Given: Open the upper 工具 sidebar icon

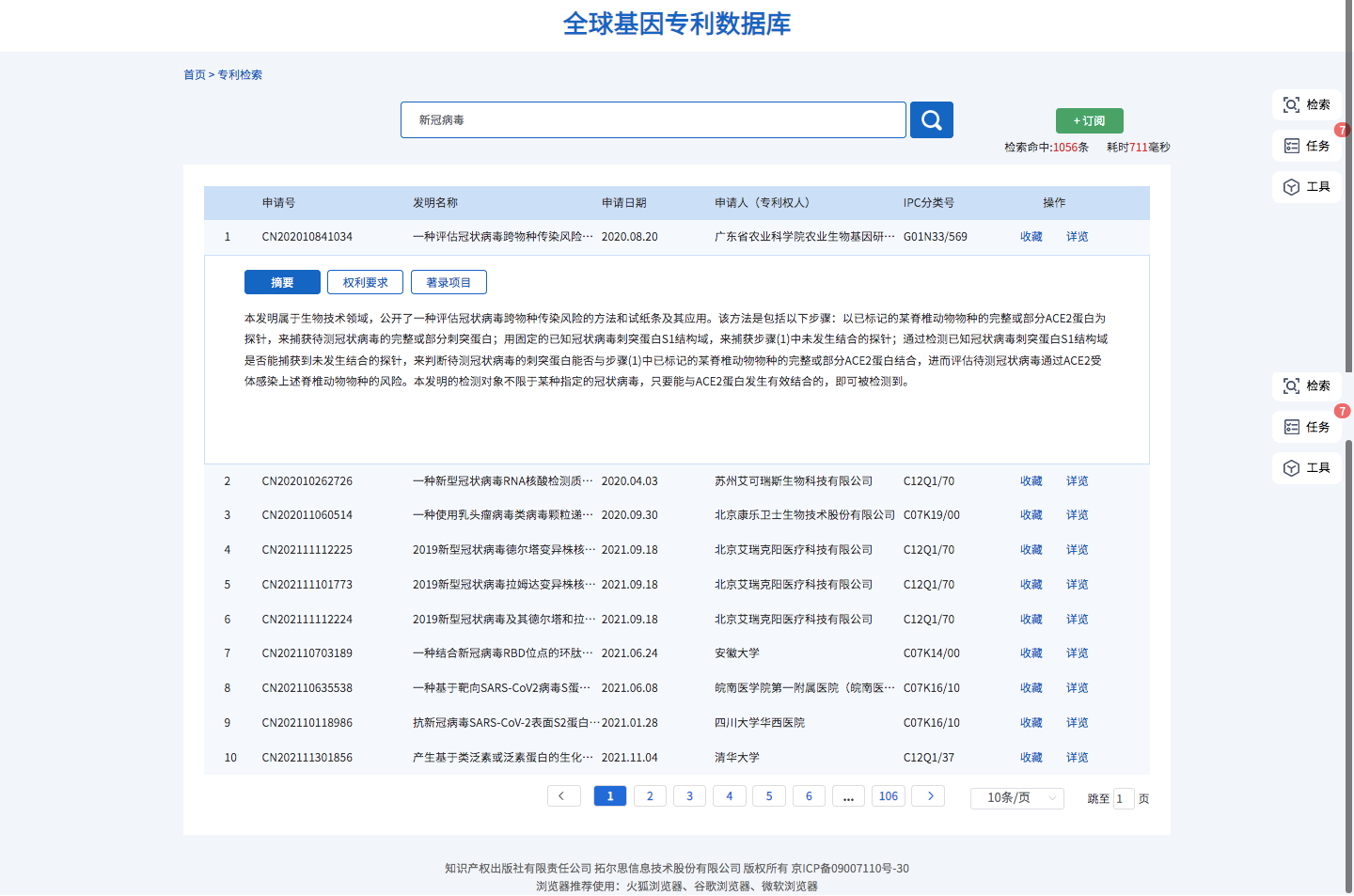Looking at the screenshot, I should tap(1306, 187).
